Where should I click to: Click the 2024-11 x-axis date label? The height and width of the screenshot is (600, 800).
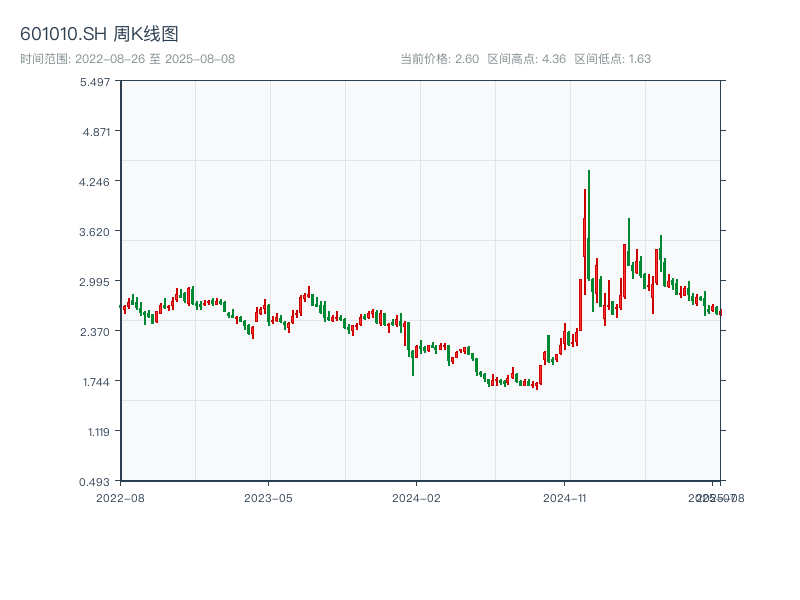click(x=565, y=497)
